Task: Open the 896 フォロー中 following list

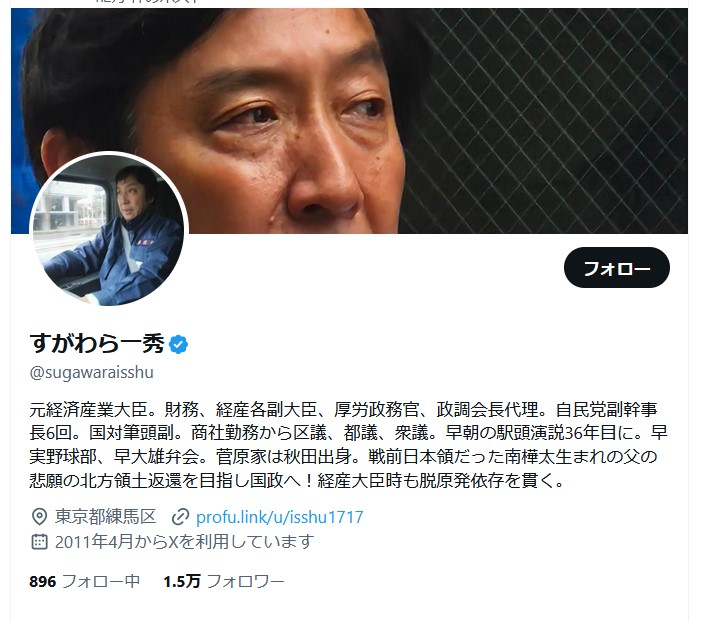Action: click(x=85, y=582)
